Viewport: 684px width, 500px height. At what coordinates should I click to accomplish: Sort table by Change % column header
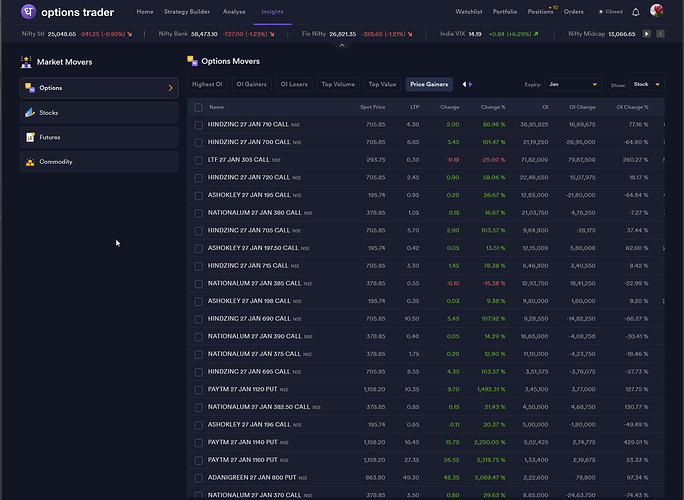pos(493,106)
